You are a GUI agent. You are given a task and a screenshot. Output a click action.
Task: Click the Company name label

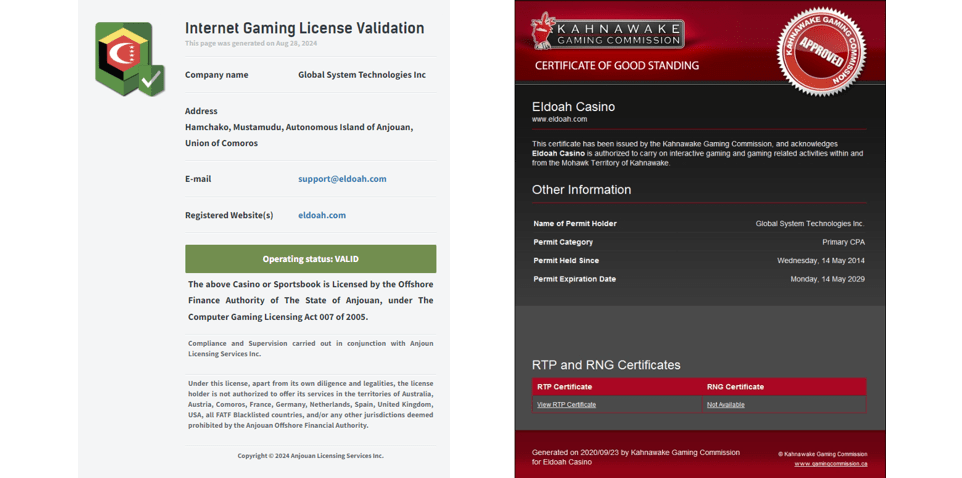[x=217, y=75]
